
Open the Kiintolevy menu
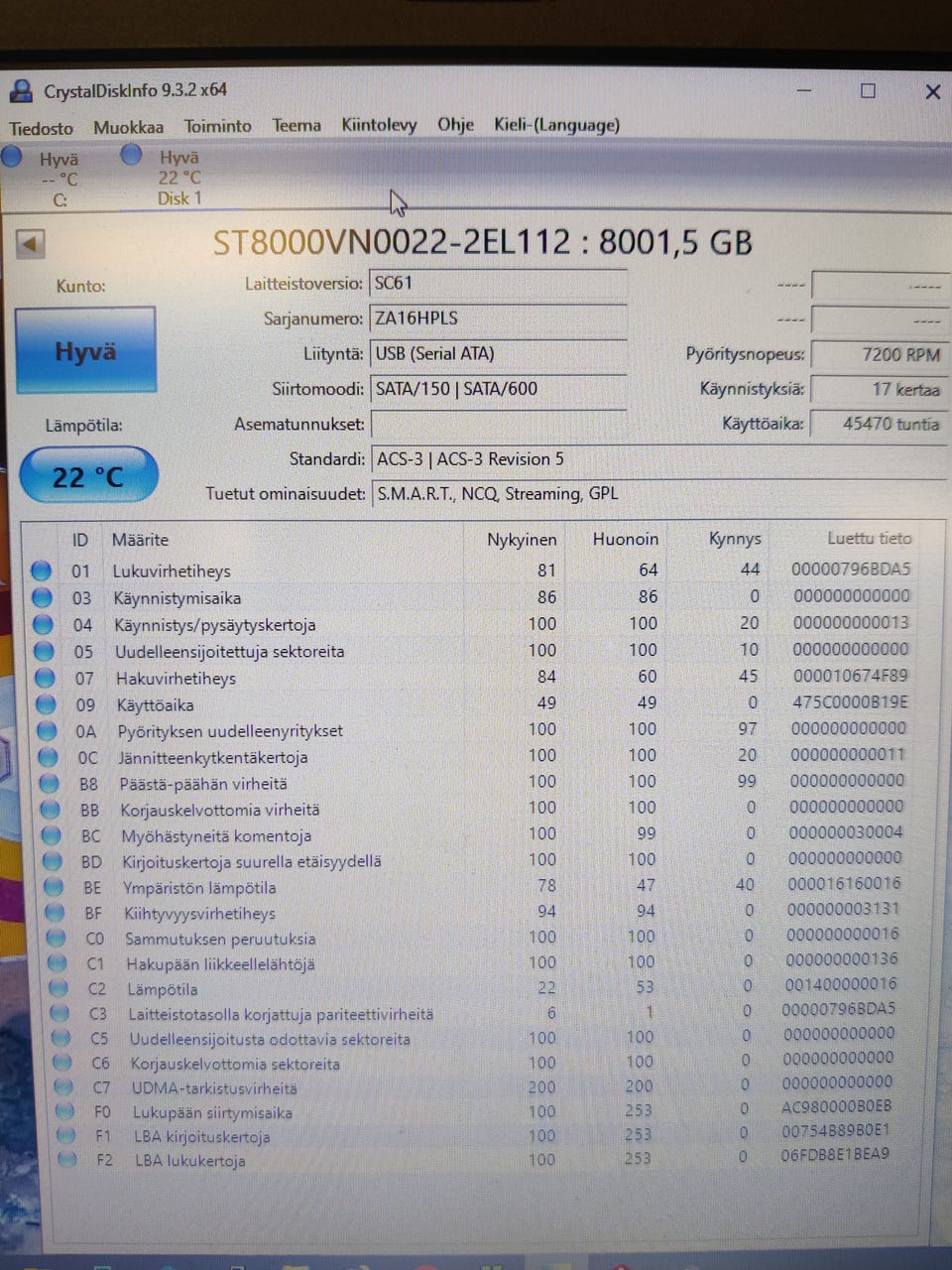coord(379,124)
